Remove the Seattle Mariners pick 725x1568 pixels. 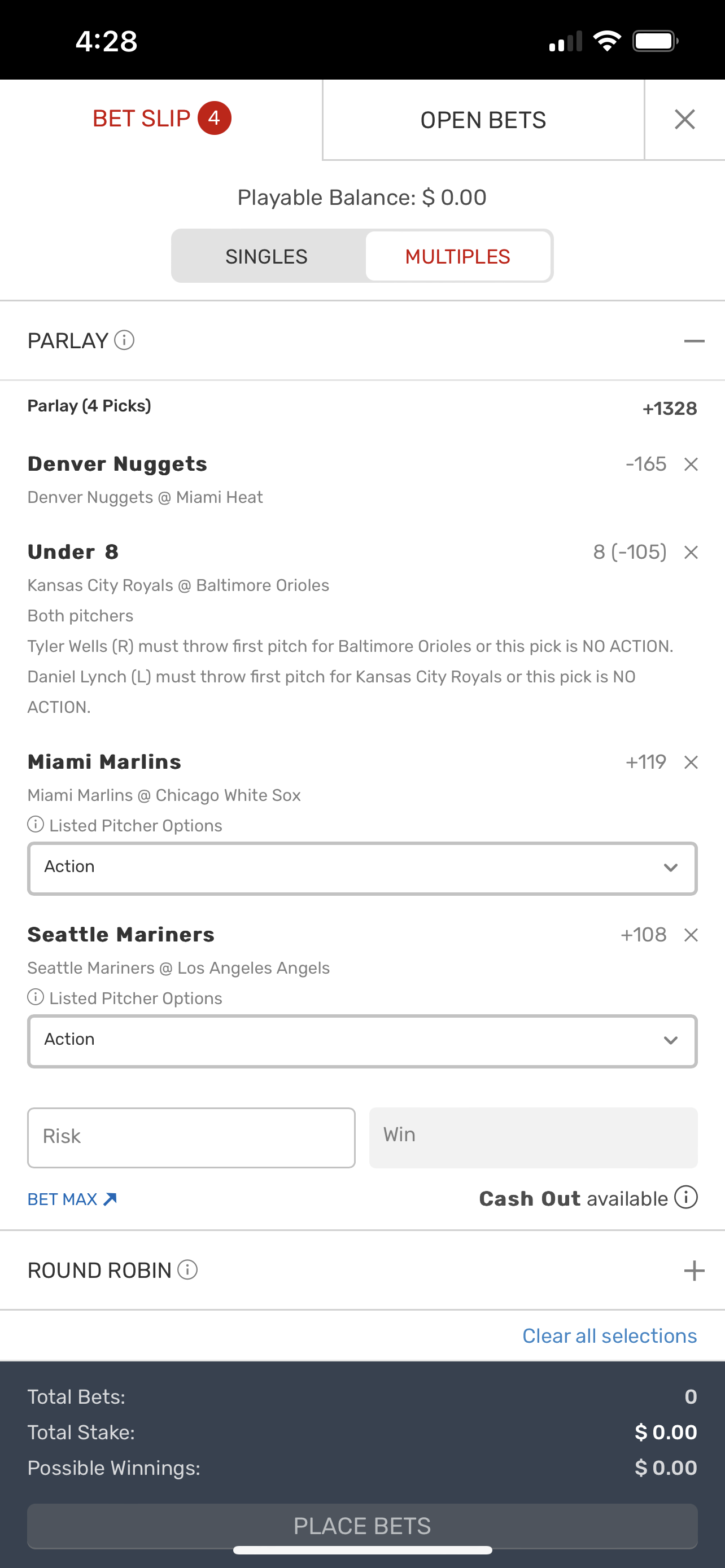click(x=691, y=935)
